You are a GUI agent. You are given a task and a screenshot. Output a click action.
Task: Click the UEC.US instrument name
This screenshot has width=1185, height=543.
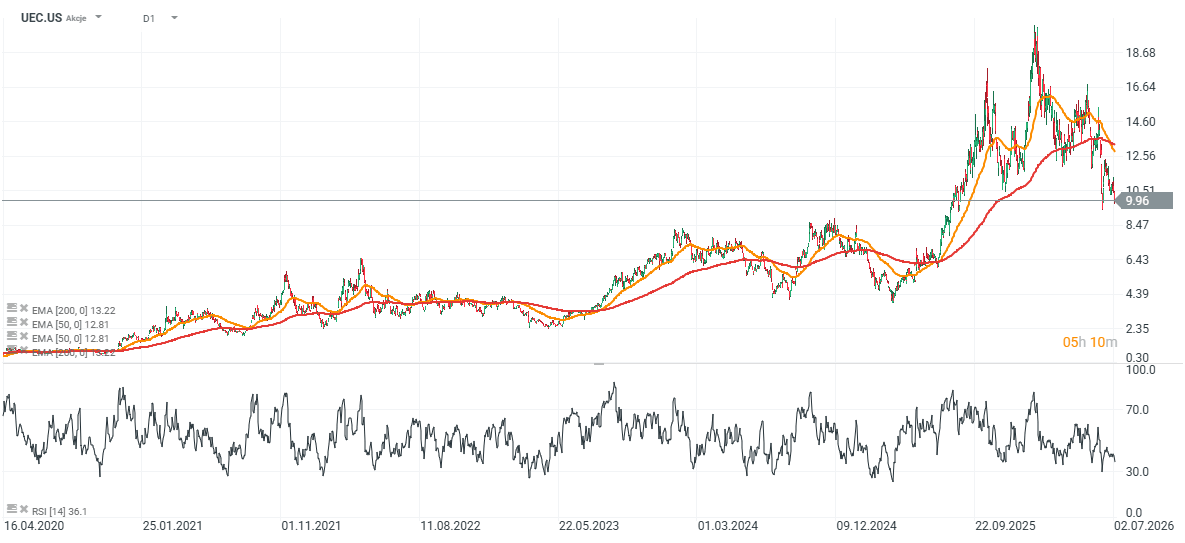pos(42,17)
